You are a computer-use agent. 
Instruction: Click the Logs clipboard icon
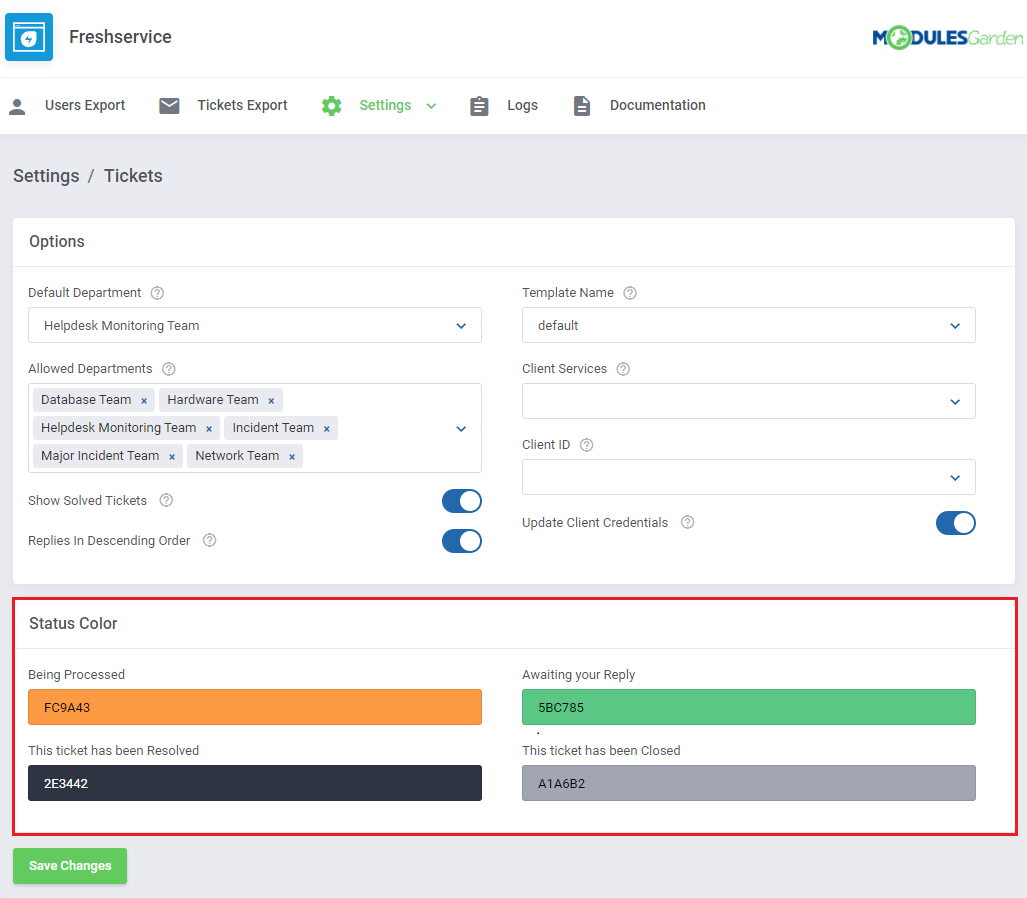[x=480, y=106]
